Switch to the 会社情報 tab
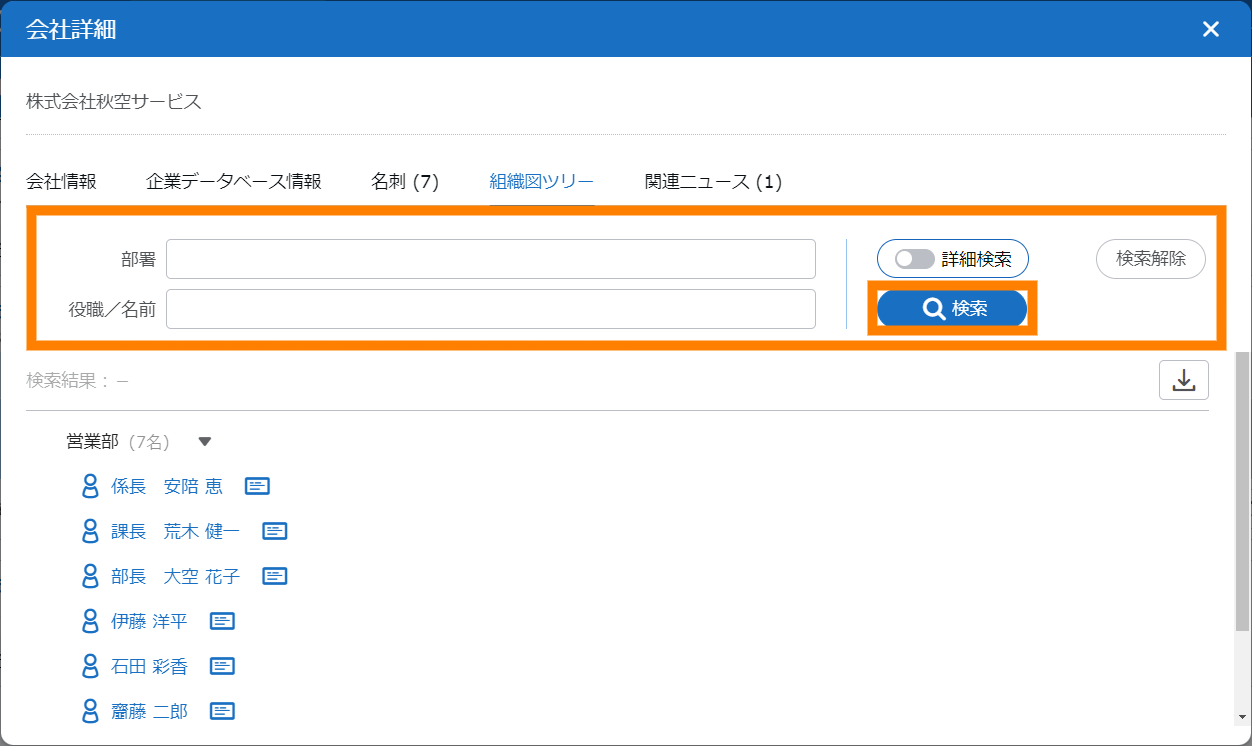The height and width of the screenshot is (747, 1252). (x=61, y=181)
